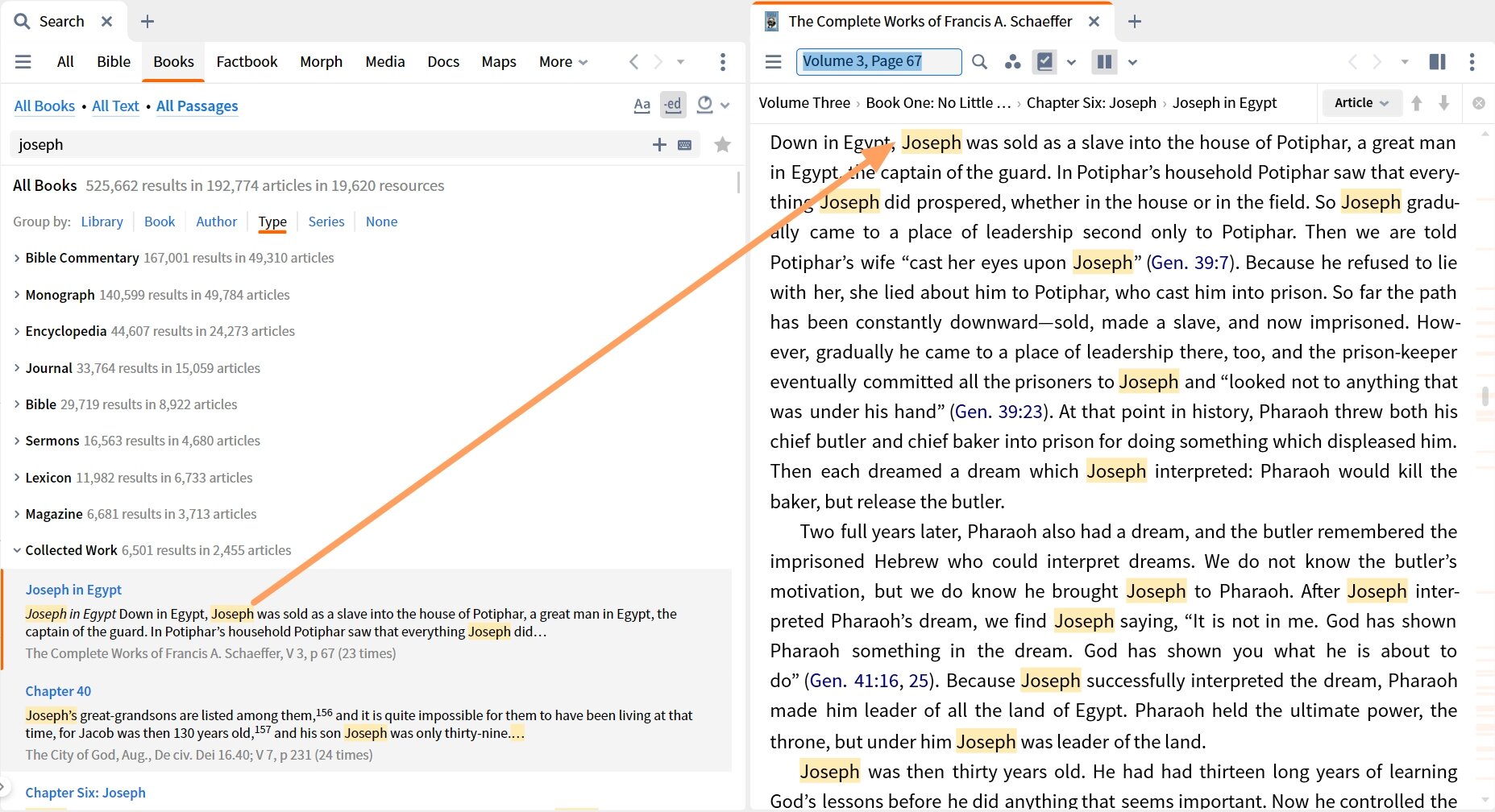The width and height of the screenshot is (1495, 812).
Task: Open the Maps search tab
Action: pos(499,62)
